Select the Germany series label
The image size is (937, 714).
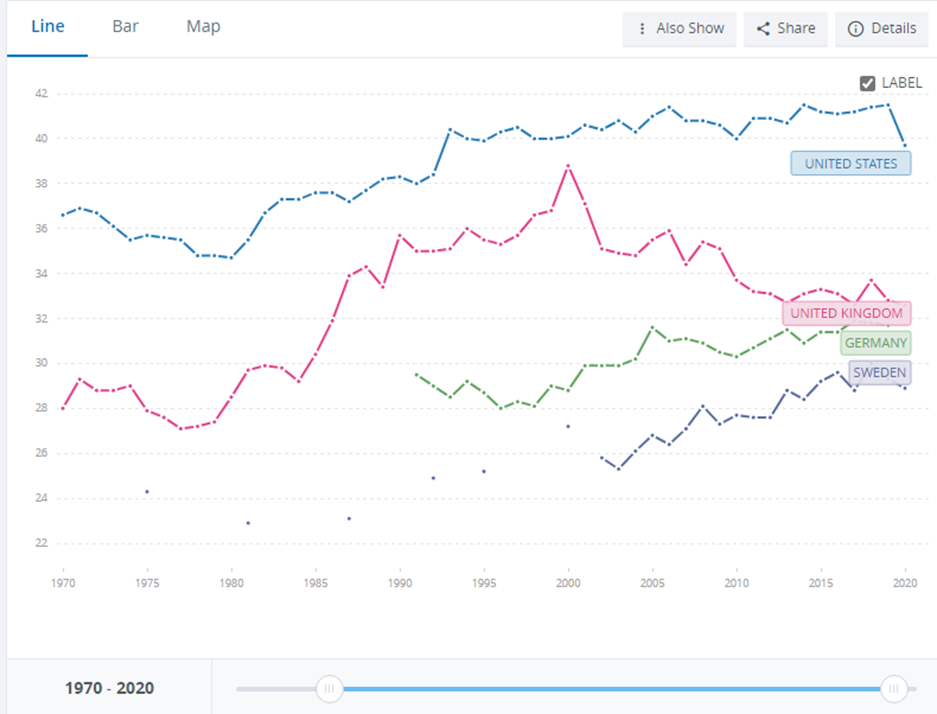point(875,343)
